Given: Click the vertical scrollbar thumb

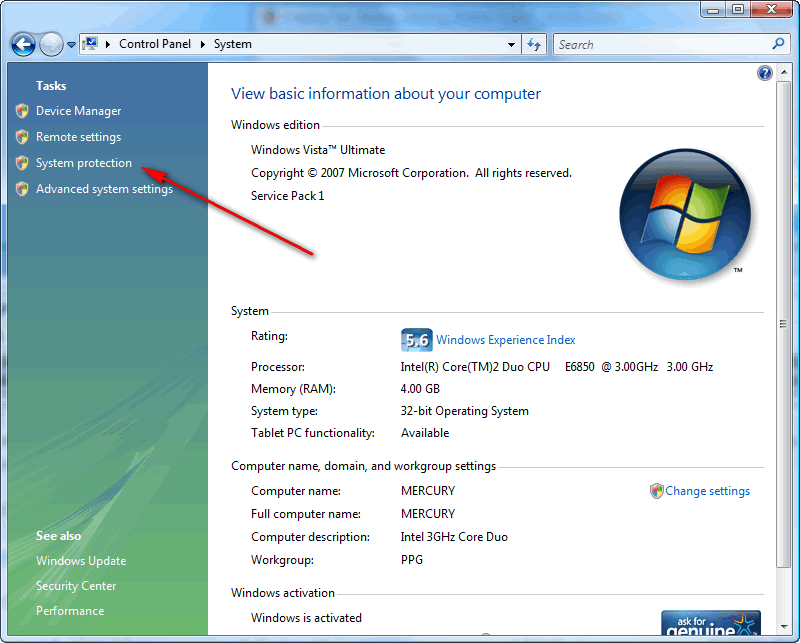Looking at the screenshot, I should pyautogui.click(x=784, y=324).
